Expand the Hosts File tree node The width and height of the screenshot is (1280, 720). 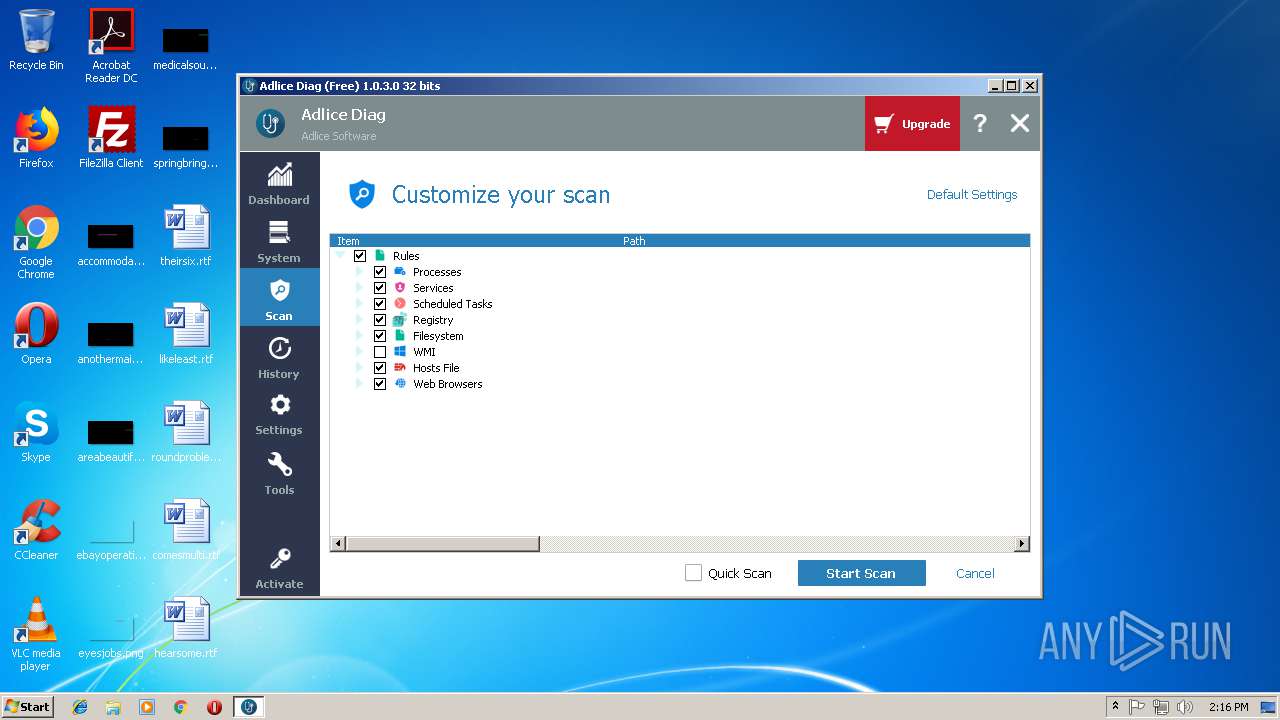(360, 368)
